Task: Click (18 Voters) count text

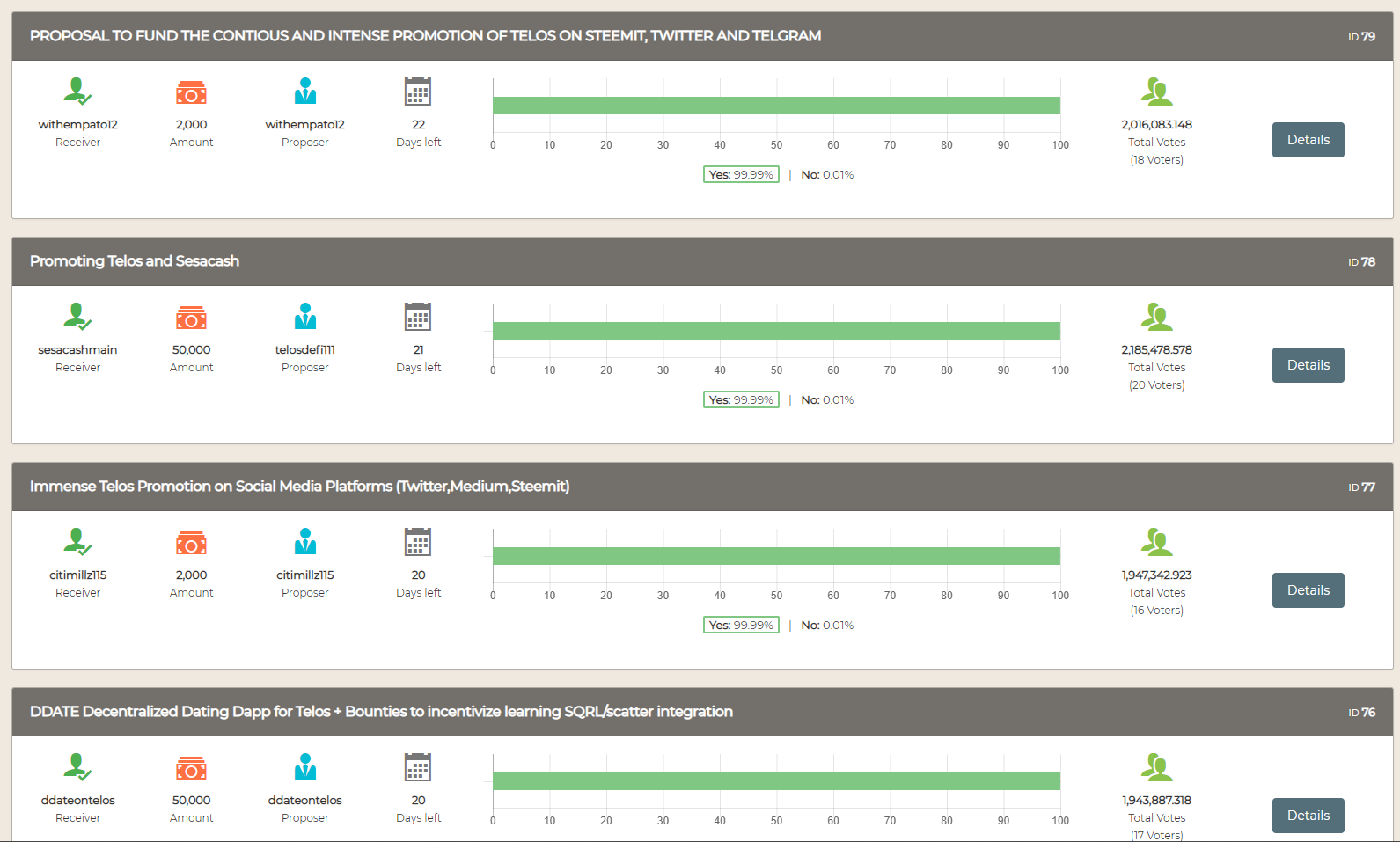Action: click(1156, 160)
